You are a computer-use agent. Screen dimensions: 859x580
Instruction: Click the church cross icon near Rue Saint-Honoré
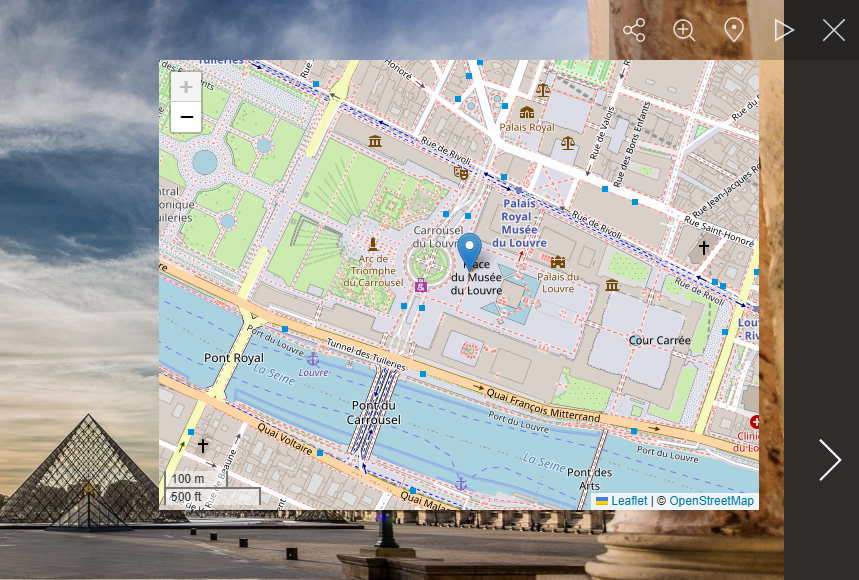tap(704, 247)
